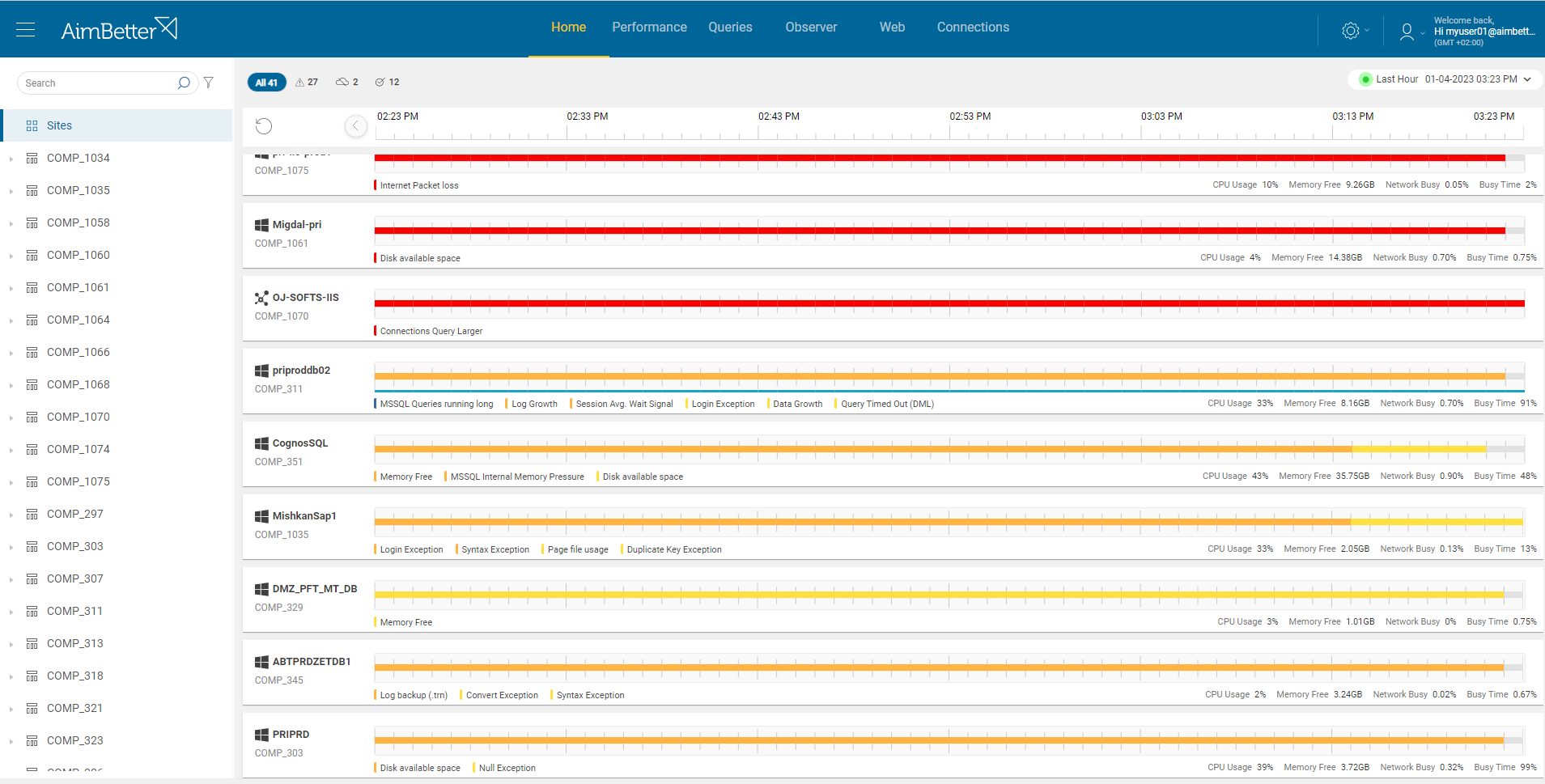Click the OJ-SOFTS-IIS network icon
Viewport: 1545px width, 784px height.
261,298
